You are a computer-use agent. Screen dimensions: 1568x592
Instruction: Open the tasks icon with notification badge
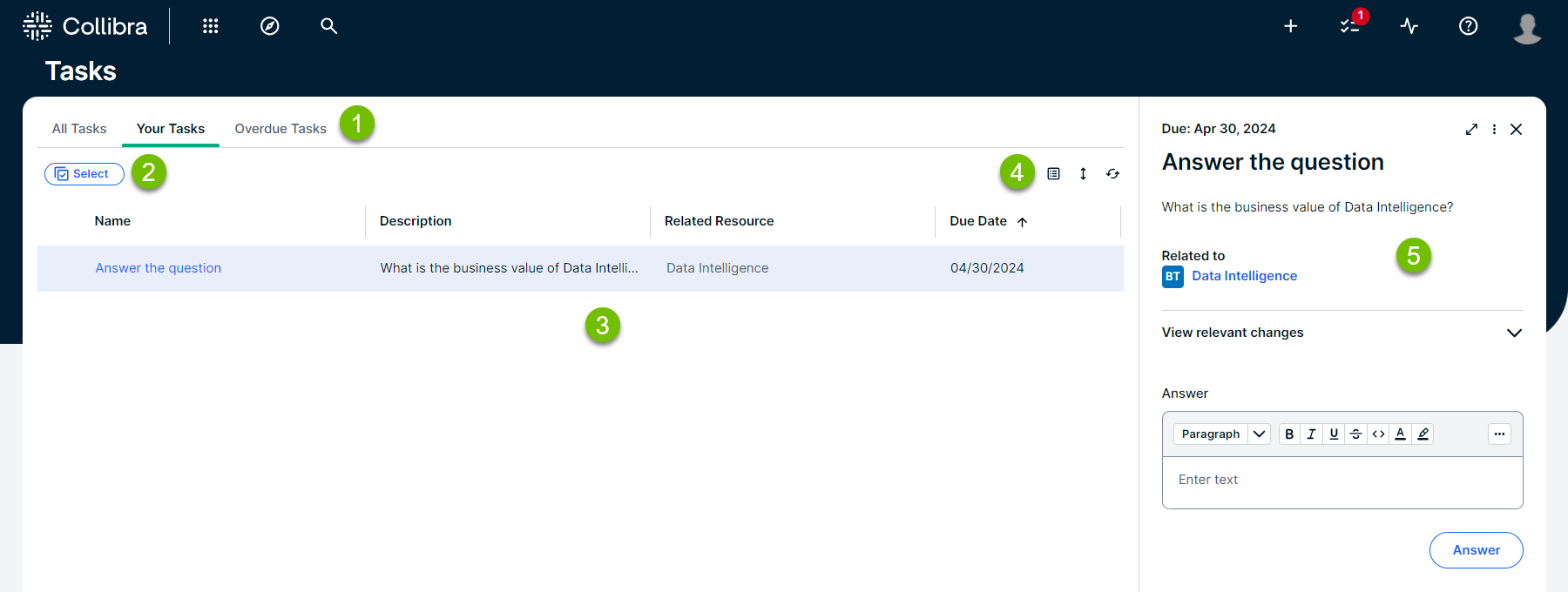(1349, 26)
